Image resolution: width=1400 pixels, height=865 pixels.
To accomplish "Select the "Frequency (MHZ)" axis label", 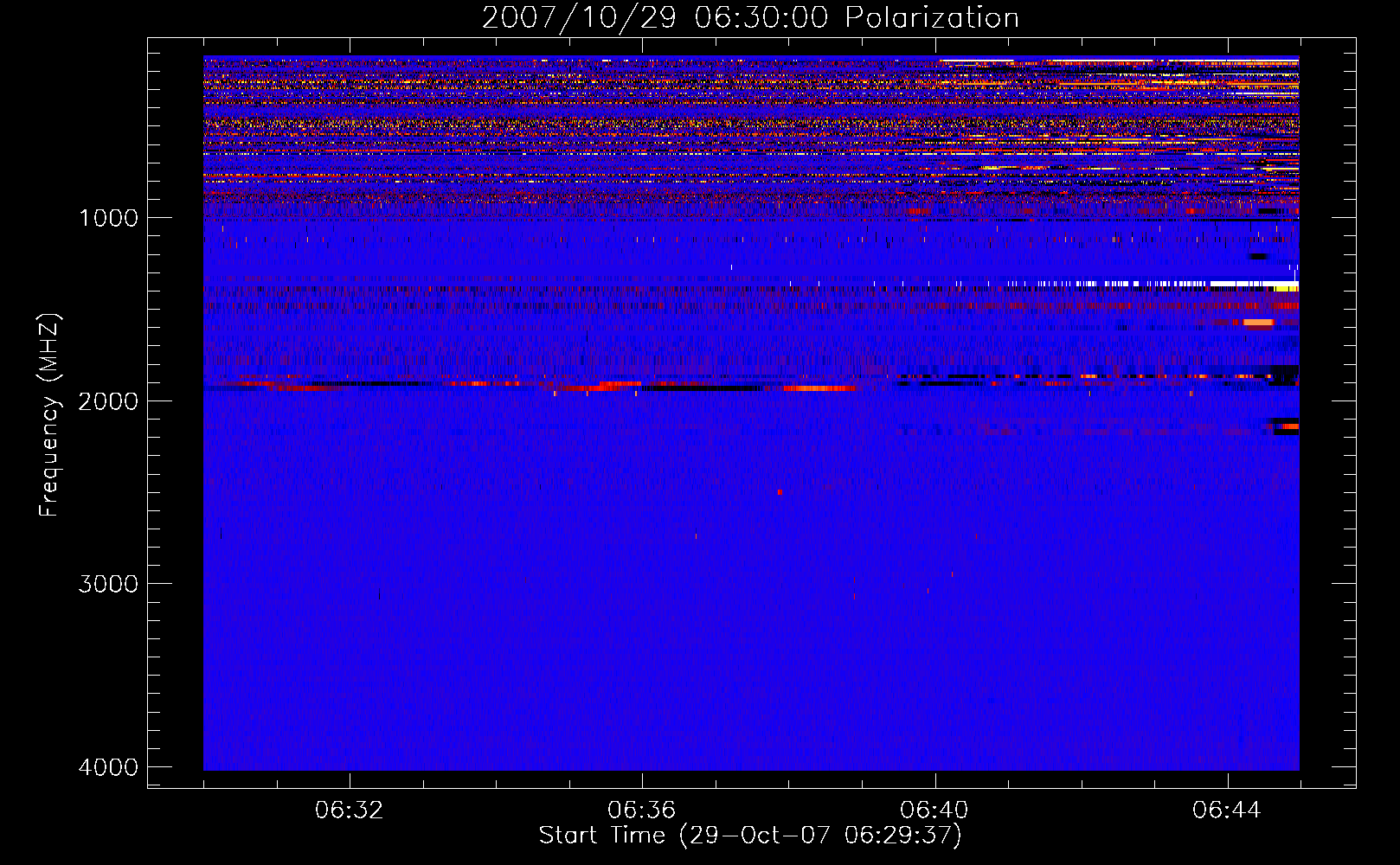I will click(49, 415).
